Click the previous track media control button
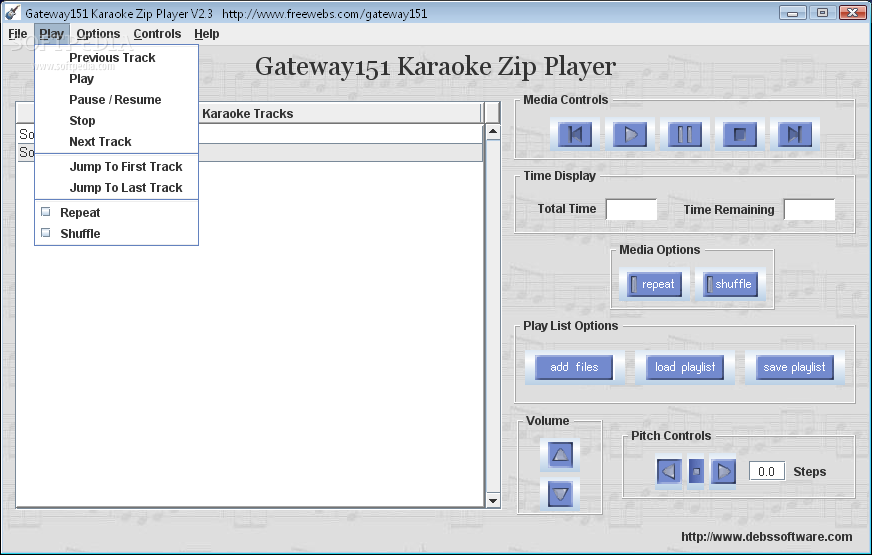 [x=575, y=135]
